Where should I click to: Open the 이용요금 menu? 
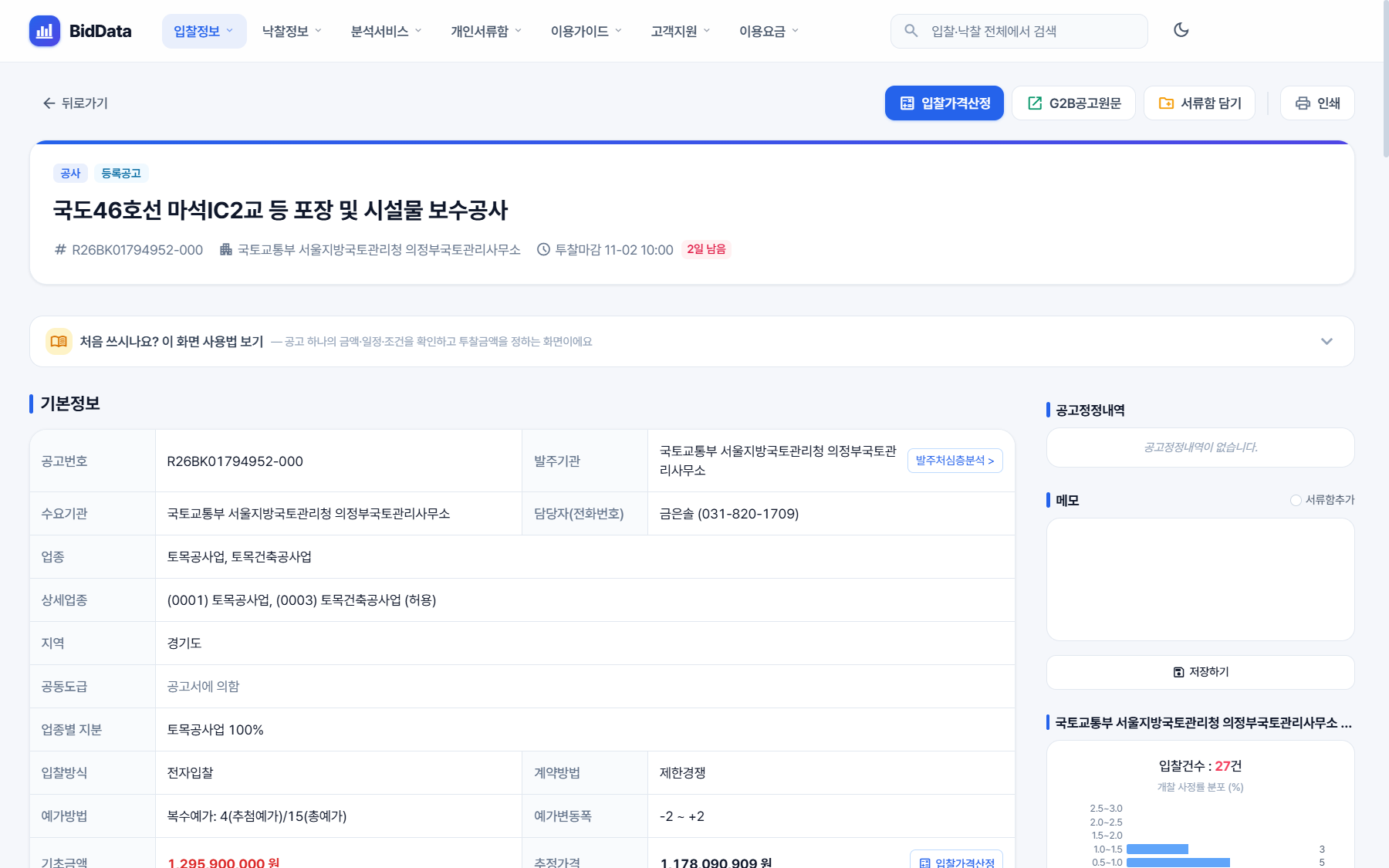click(769, 31)
